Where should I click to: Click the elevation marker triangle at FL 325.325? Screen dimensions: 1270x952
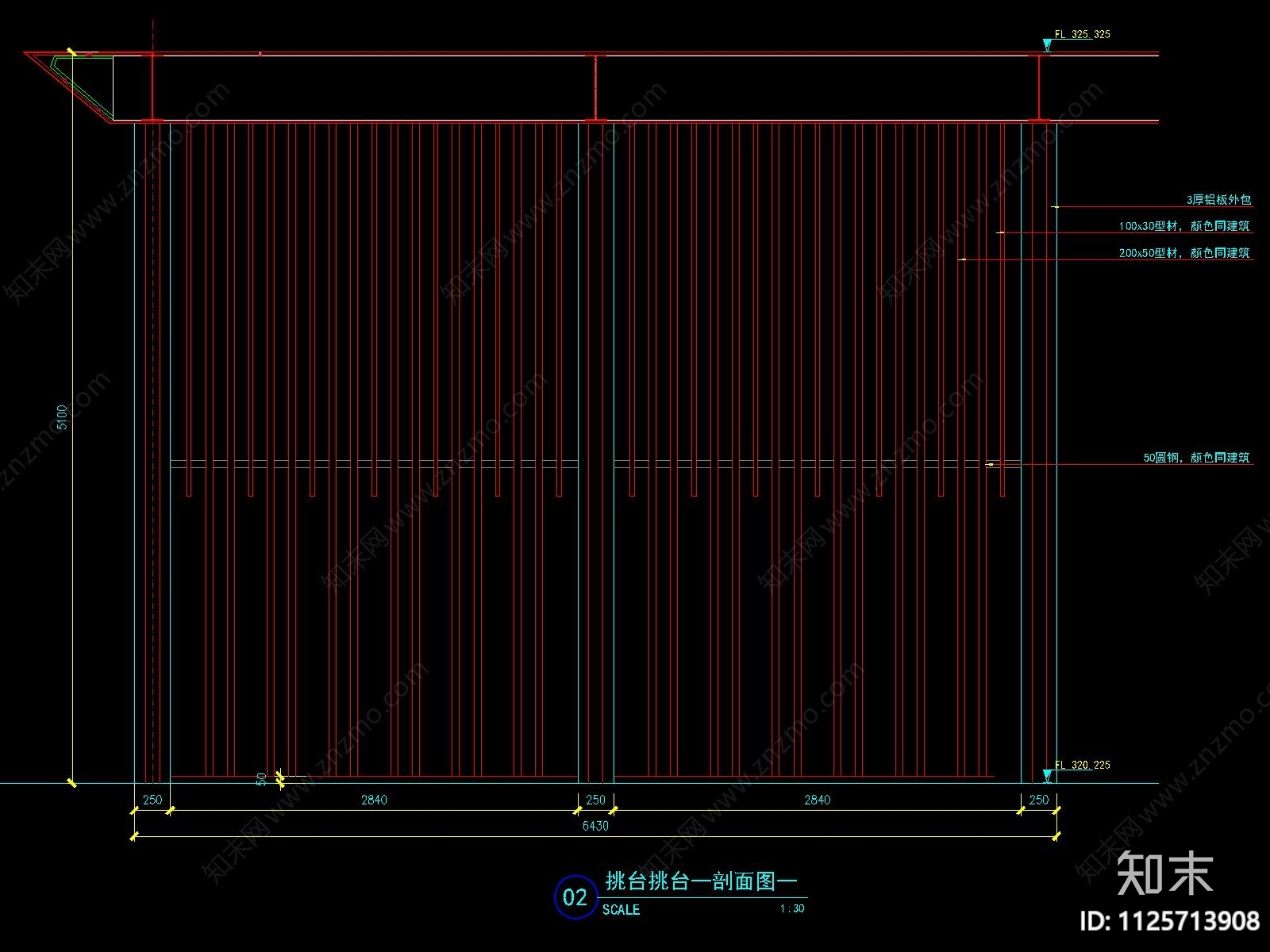(1046, 46)
